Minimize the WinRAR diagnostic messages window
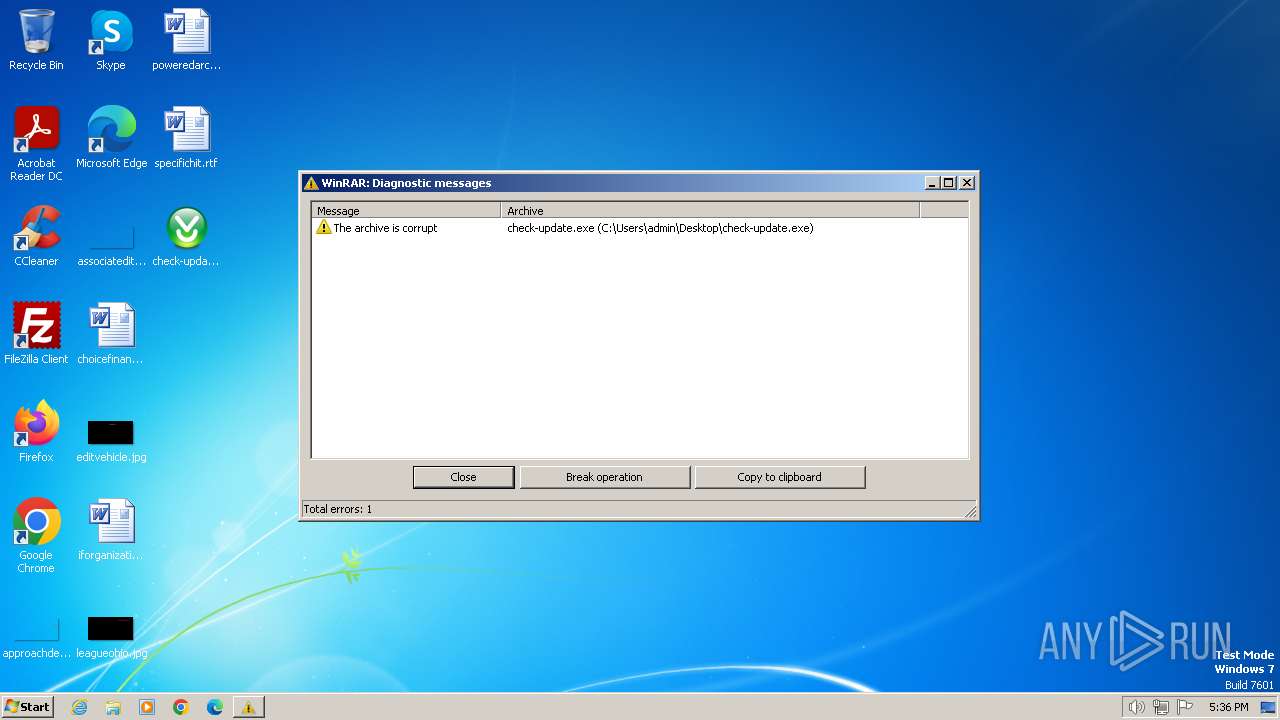Viewport: 1280px width, 720px height. pos(932,183)
